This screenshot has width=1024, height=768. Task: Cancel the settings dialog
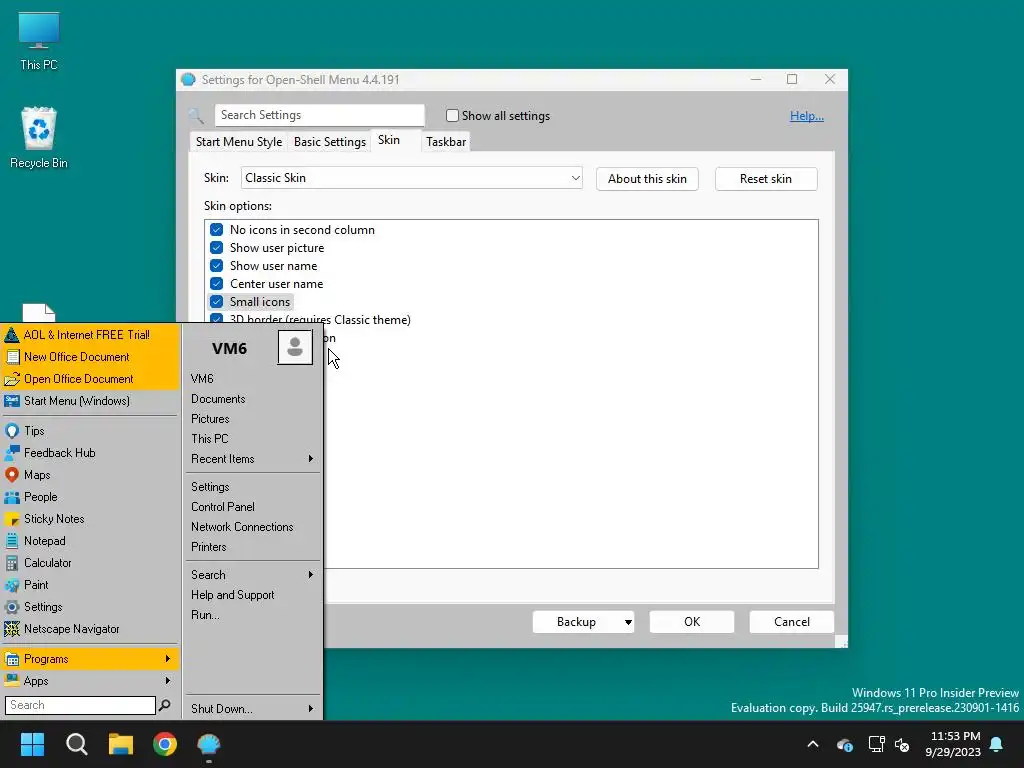tap(792, 622)
